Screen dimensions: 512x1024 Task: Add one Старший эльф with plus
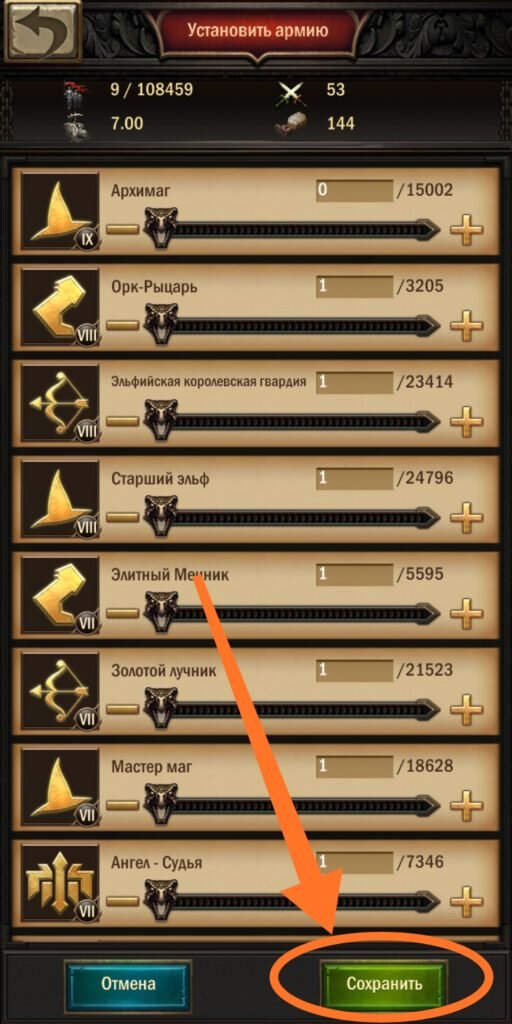pos(467,518)
